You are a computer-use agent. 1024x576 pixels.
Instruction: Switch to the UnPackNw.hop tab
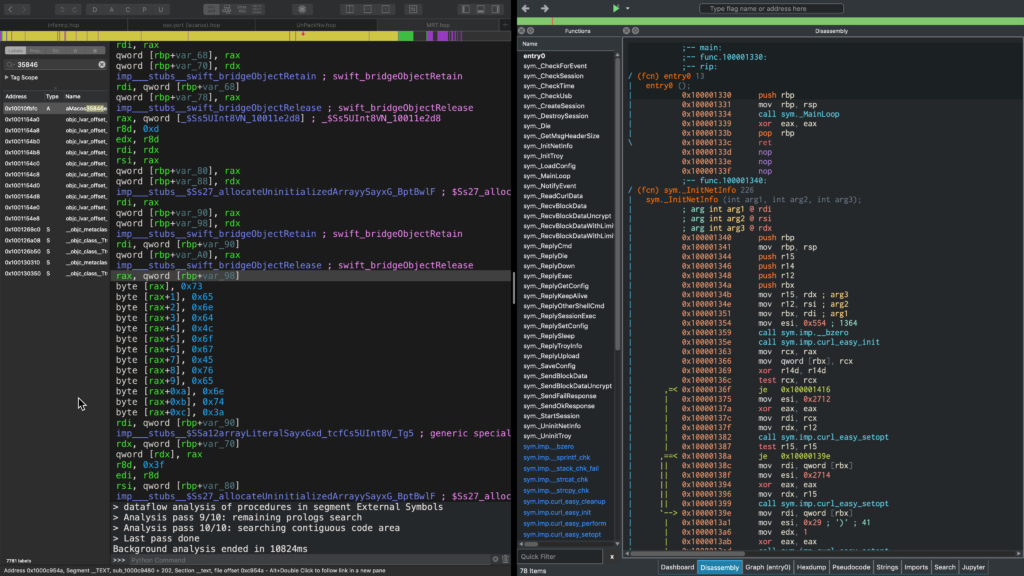(317, 23)
